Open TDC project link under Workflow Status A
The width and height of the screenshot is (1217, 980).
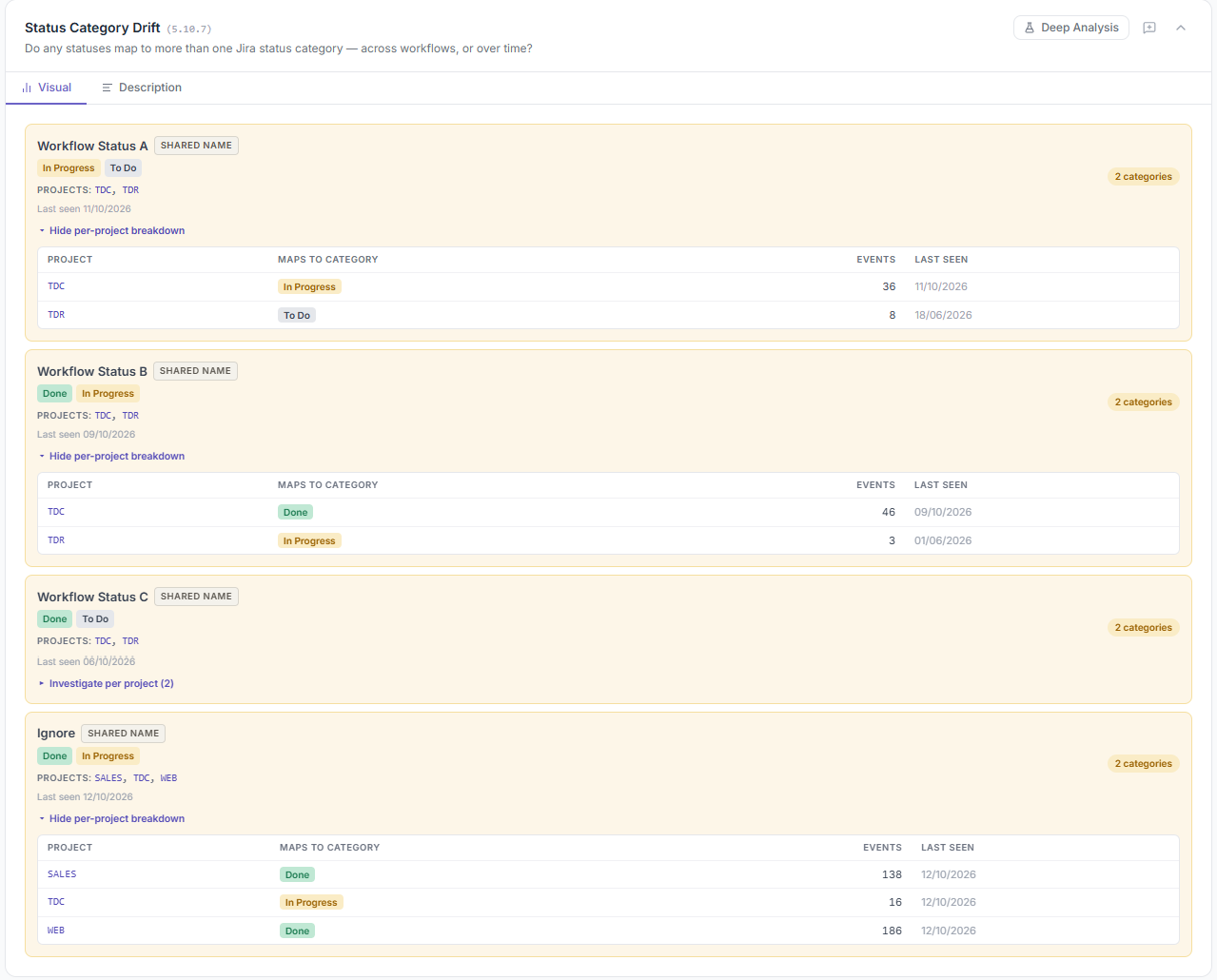(x=103, y=190)
